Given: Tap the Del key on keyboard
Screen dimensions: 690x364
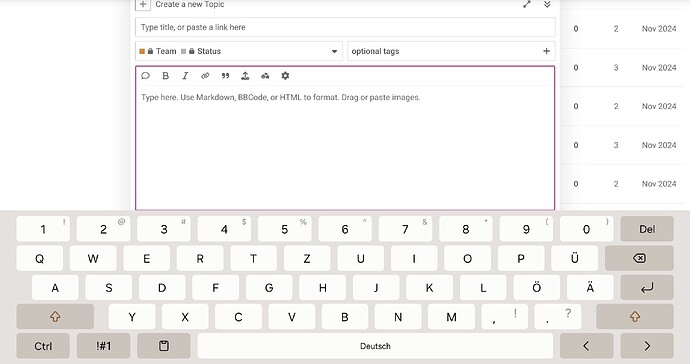Looking at the screenshot, I should pos(647,229).
